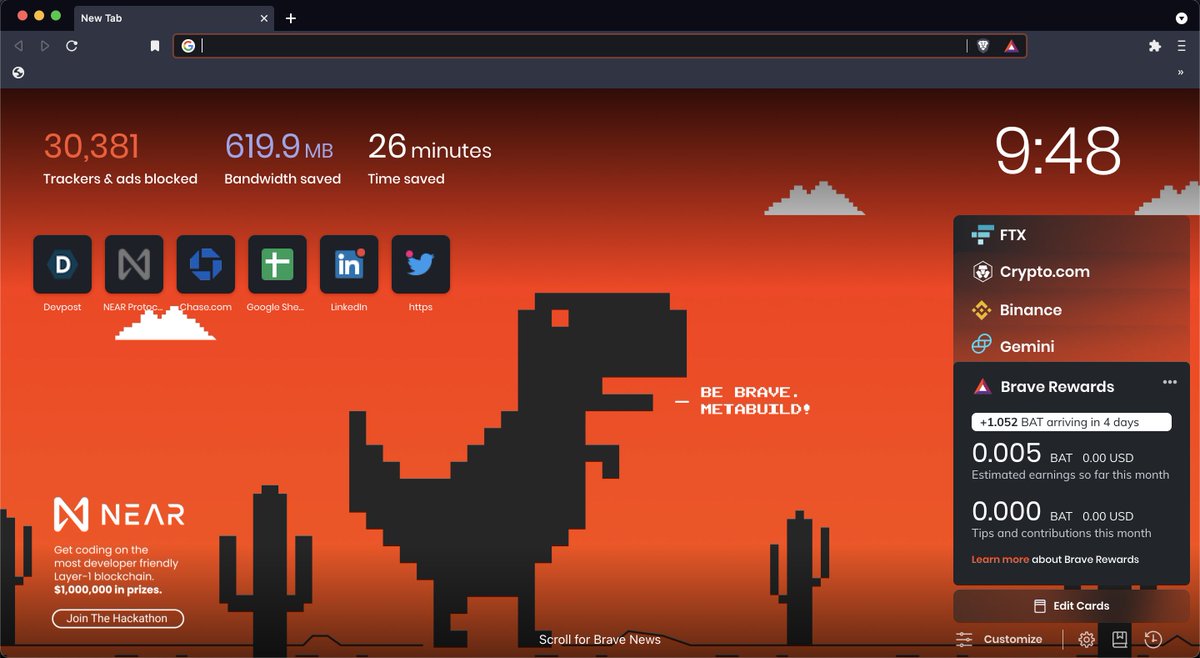Click the 30,381 trackers blocked stat
This screenshot has width=1200, height=658.
click(91, 147)
